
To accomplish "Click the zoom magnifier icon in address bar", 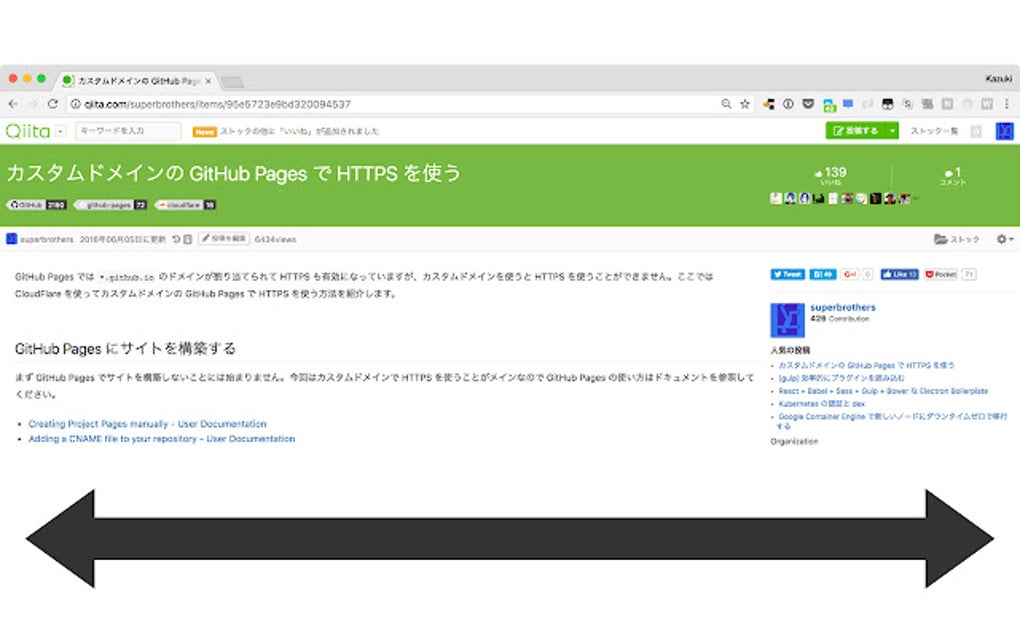I will click(x=726, y=104).
